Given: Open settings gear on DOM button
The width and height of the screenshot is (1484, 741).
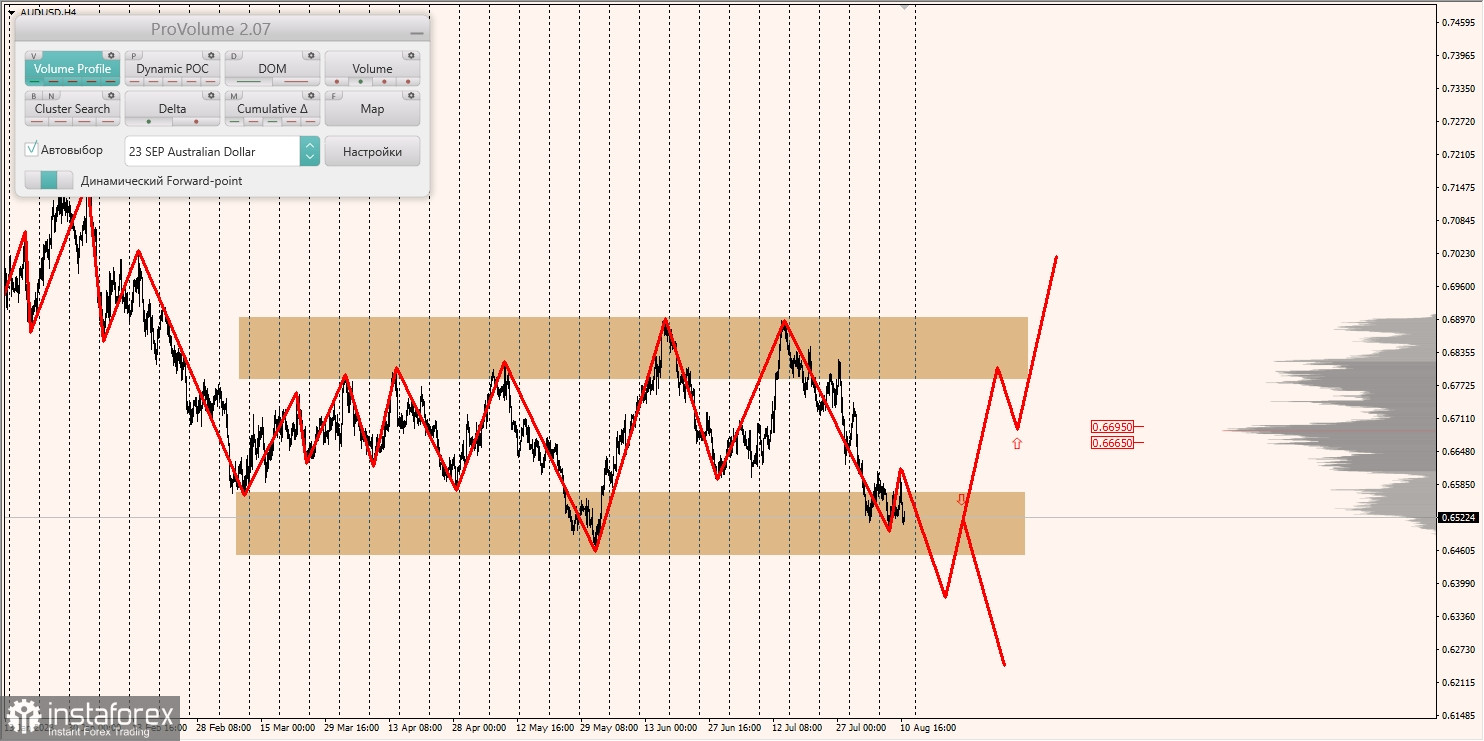Looking at the screenshot, I should click(x=312, y=56).
